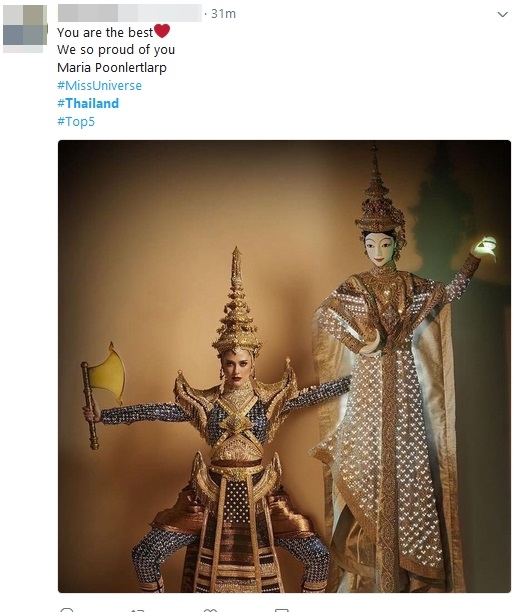
Task: Open the tweet options chevron menu
Action: tap(503, 14)
